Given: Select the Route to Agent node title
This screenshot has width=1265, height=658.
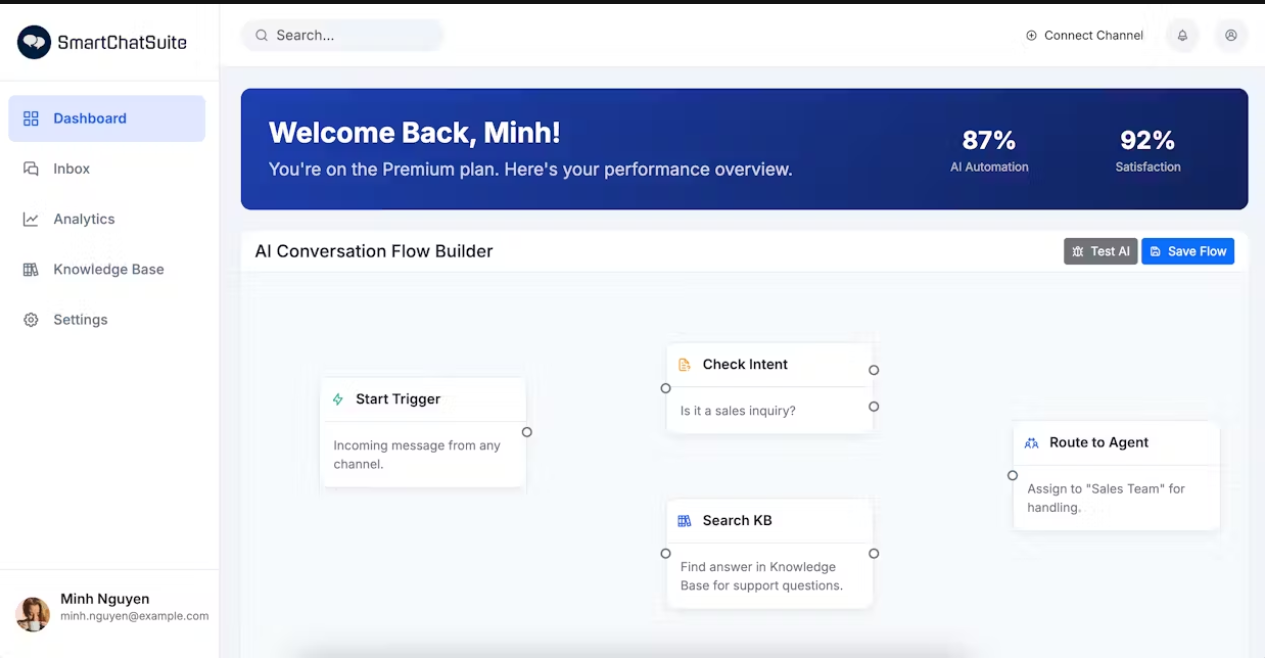Looking at the screenshot, I should point(1099,443).
